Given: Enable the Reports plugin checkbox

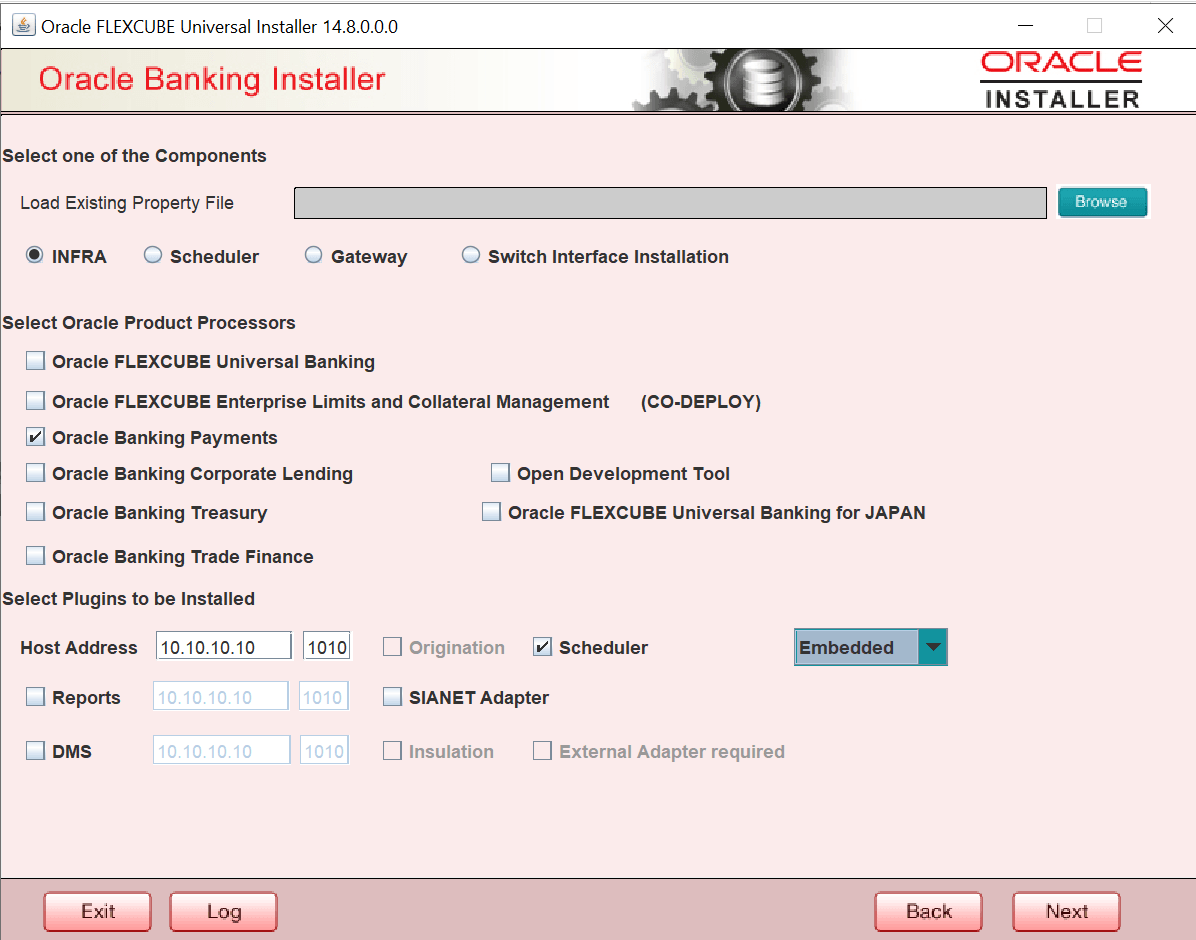Looking at the screenshot, I should coord(35,696).
